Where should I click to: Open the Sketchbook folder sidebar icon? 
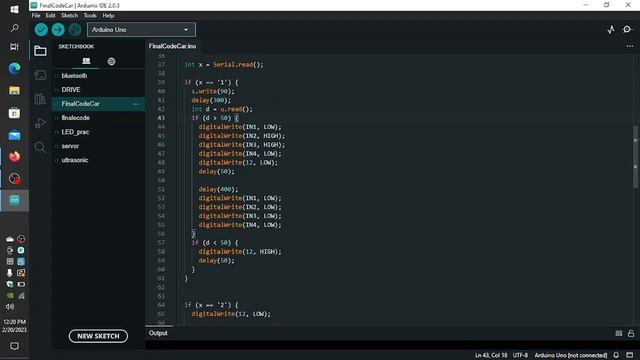click(40, 51)
